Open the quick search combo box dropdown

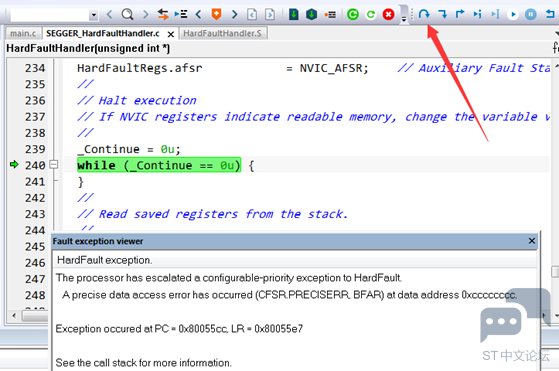tap(93, 15)
